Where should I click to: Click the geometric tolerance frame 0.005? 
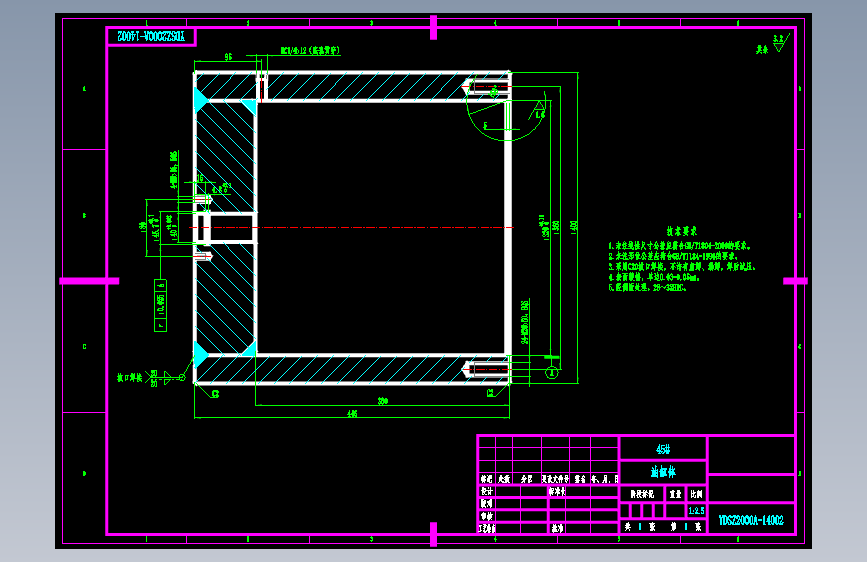pyautogui.click(x=160, y=305)
